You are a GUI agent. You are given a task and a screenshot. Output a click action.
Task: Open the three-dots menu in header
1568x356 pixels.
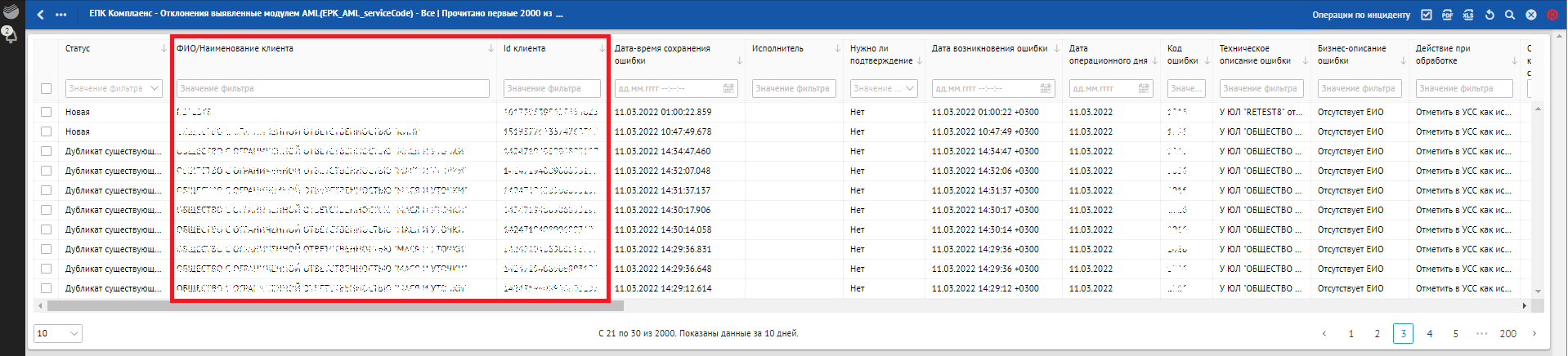(61, 15)
